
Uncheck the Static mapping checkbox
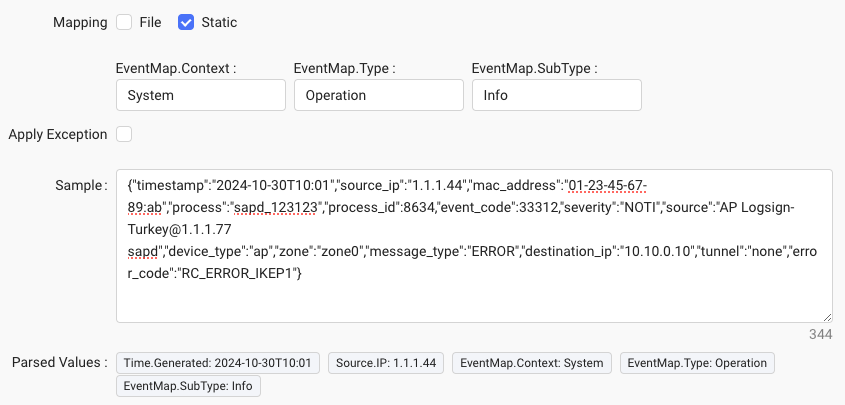[x=186, y=22]
